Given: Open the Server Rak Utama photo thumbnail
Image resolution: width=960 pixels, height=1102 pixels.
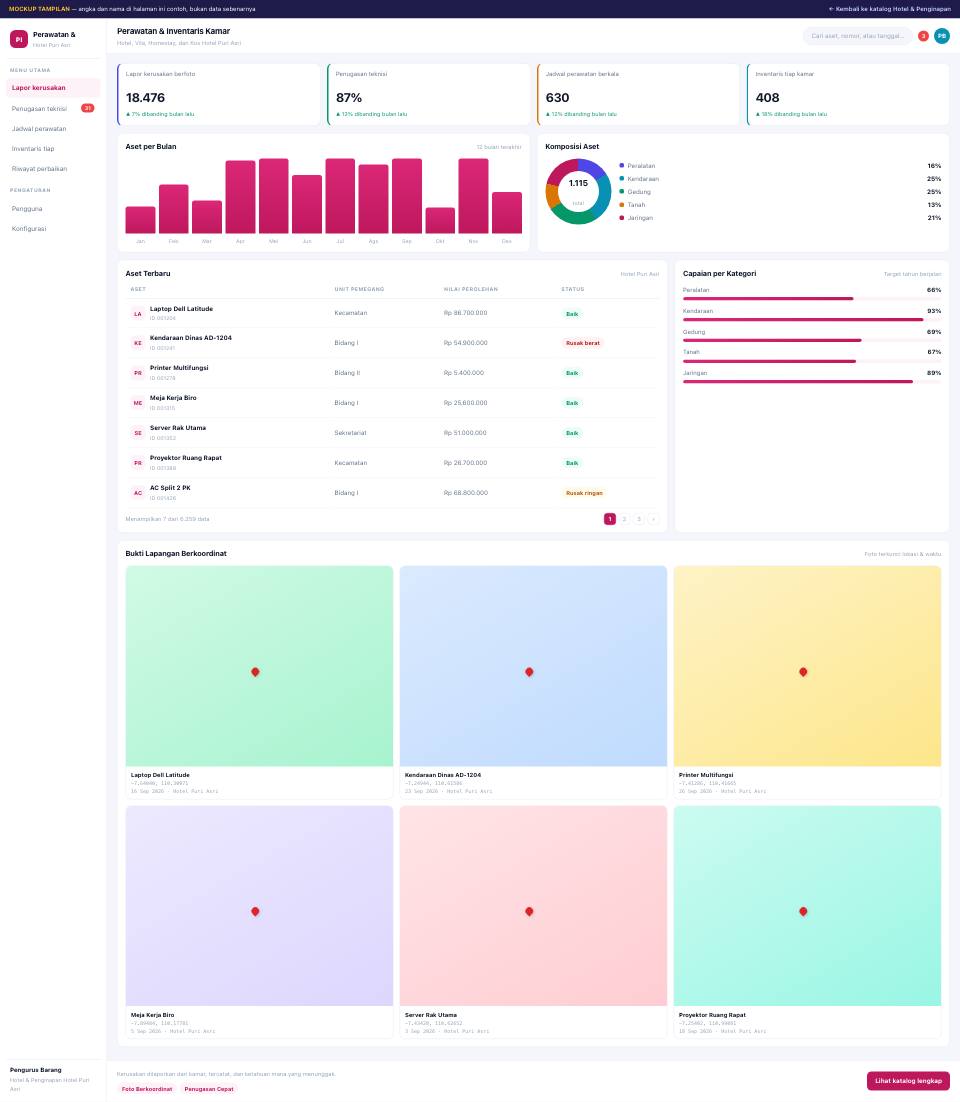Looking at the screenshot, I should tap(533, 906).
